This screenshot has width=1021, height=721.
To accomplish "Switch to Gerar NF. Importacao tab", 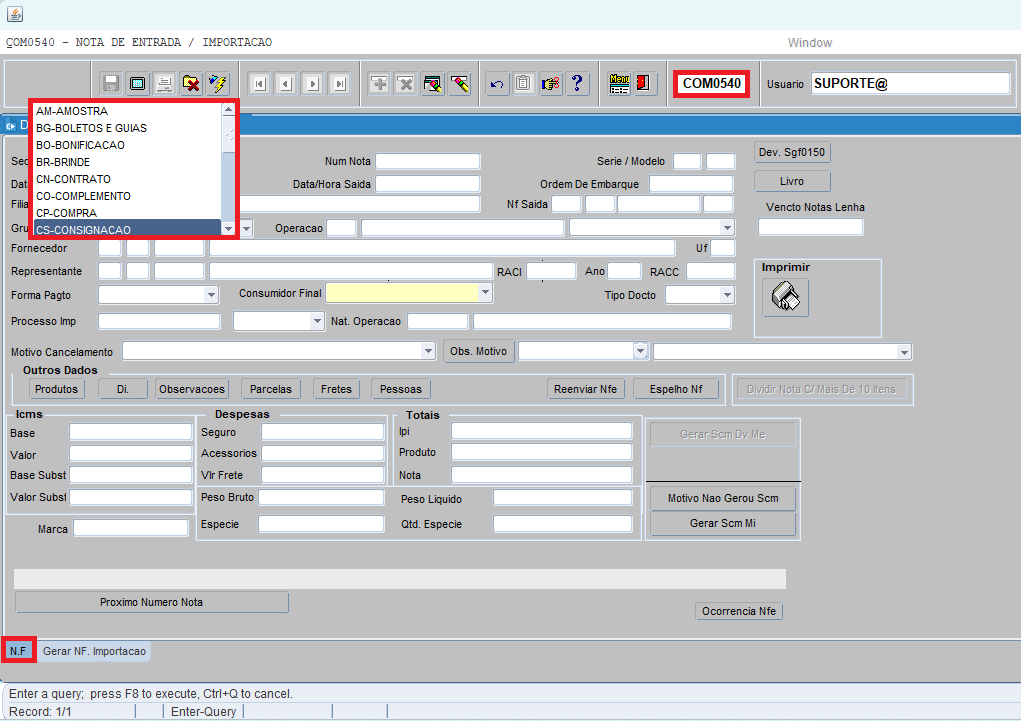I will (94, 651).
